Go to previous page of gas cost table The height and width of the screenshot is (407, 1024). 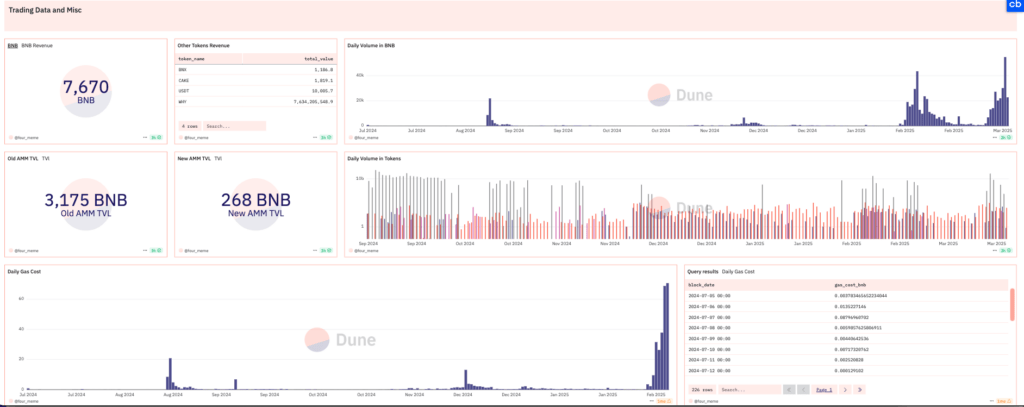point(803,389)
